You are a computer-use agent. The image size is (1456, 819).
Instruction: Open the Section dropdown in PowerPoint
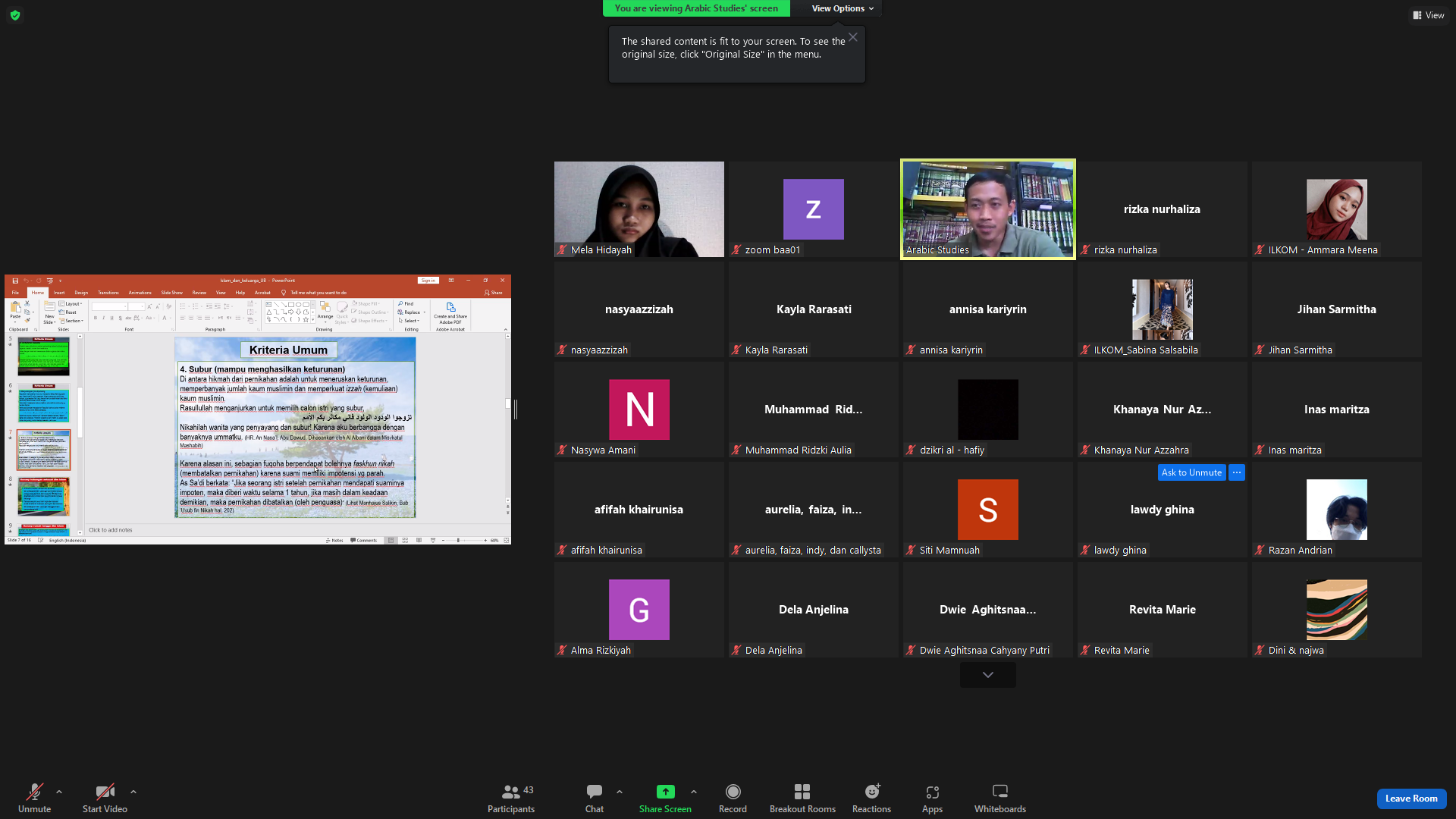coord(72,321)
